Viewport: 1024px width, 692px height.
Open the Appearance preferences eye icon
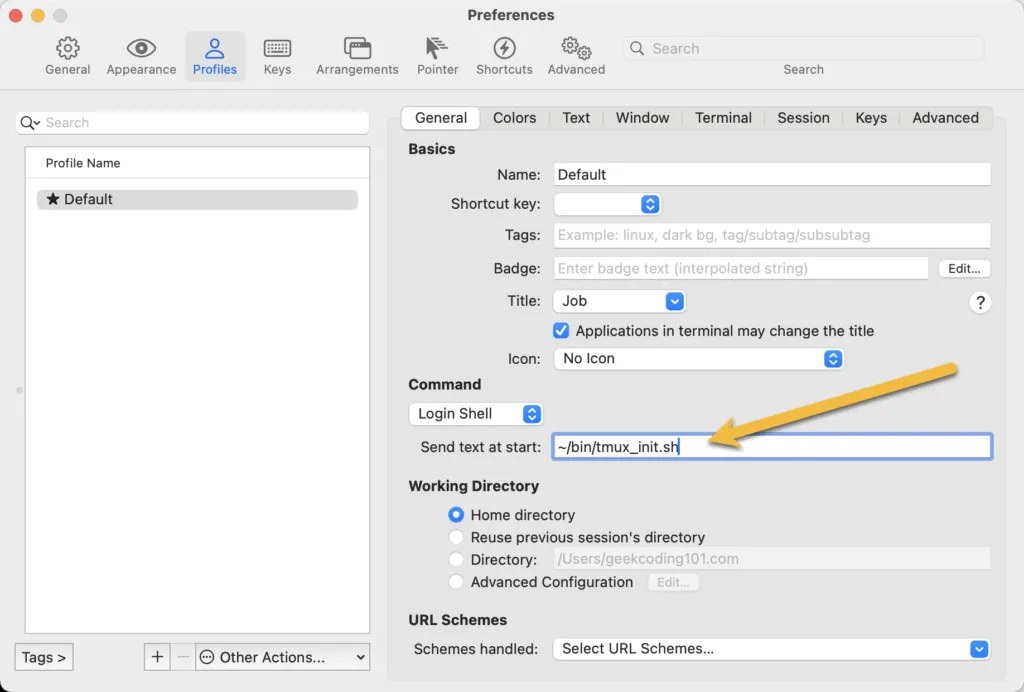(x=141, y=49)
